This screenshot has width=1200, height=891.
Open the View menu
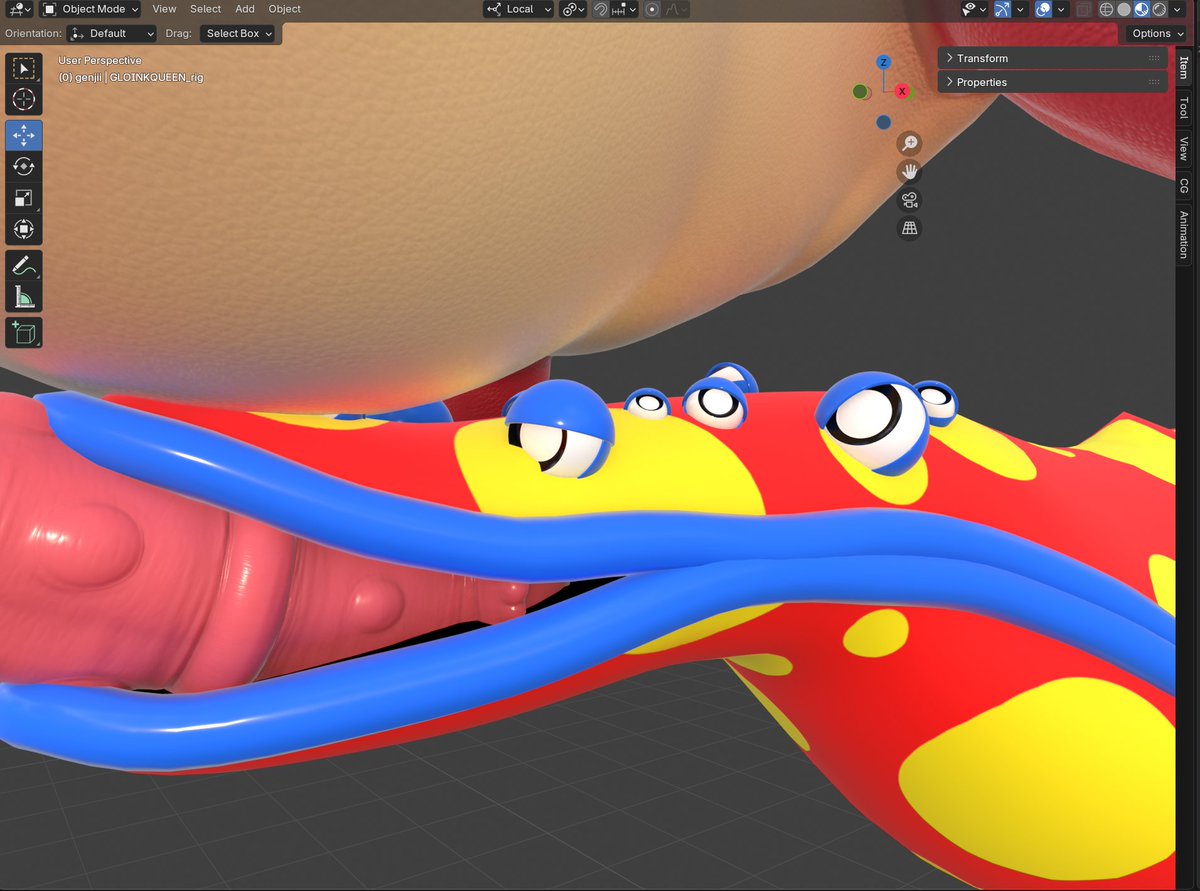164,9
